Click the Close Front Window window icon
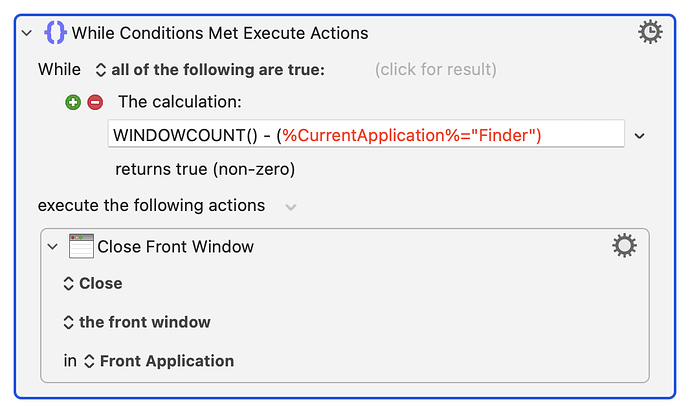 click(81, 246)
